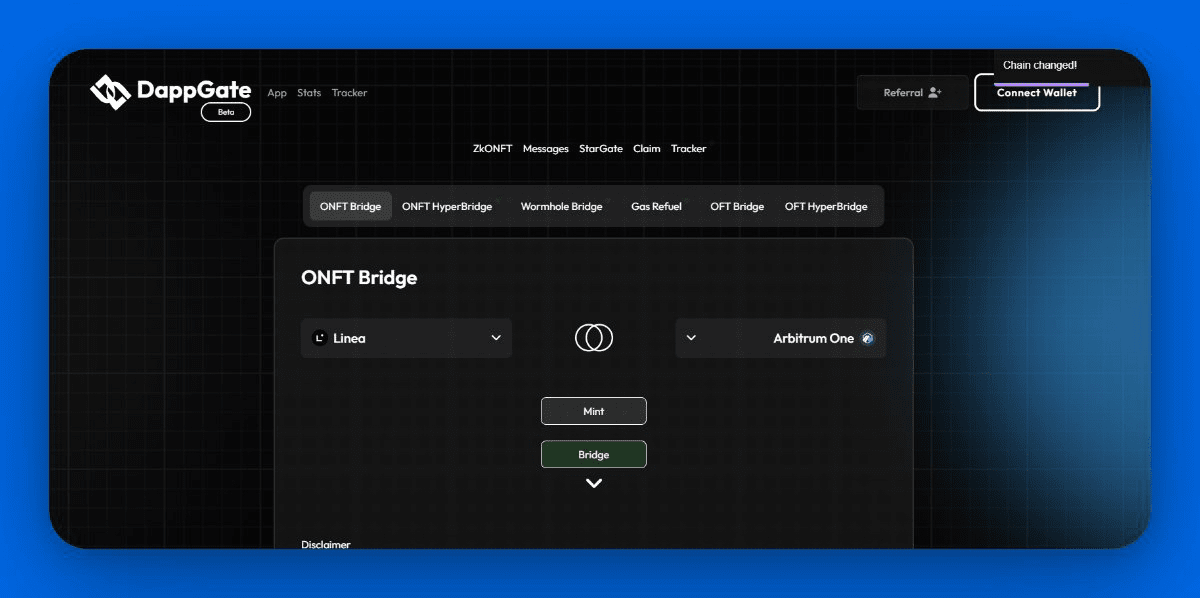
Task: Switch to ONFT HyperBridge tab
Action: pos(447,206)
